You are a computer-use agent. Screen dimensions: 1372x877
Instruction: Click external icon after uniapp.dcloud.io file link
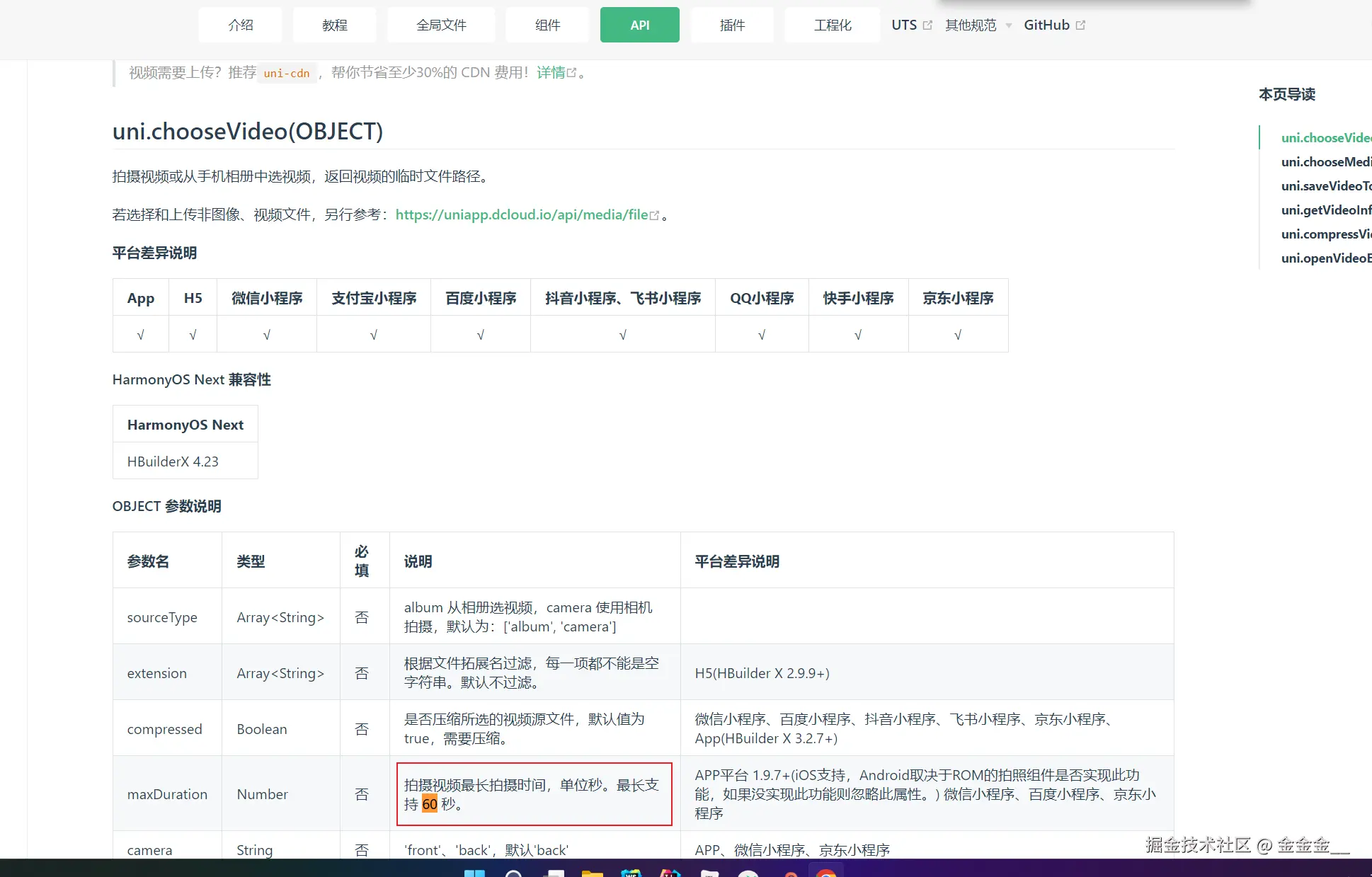pos(655,215)
